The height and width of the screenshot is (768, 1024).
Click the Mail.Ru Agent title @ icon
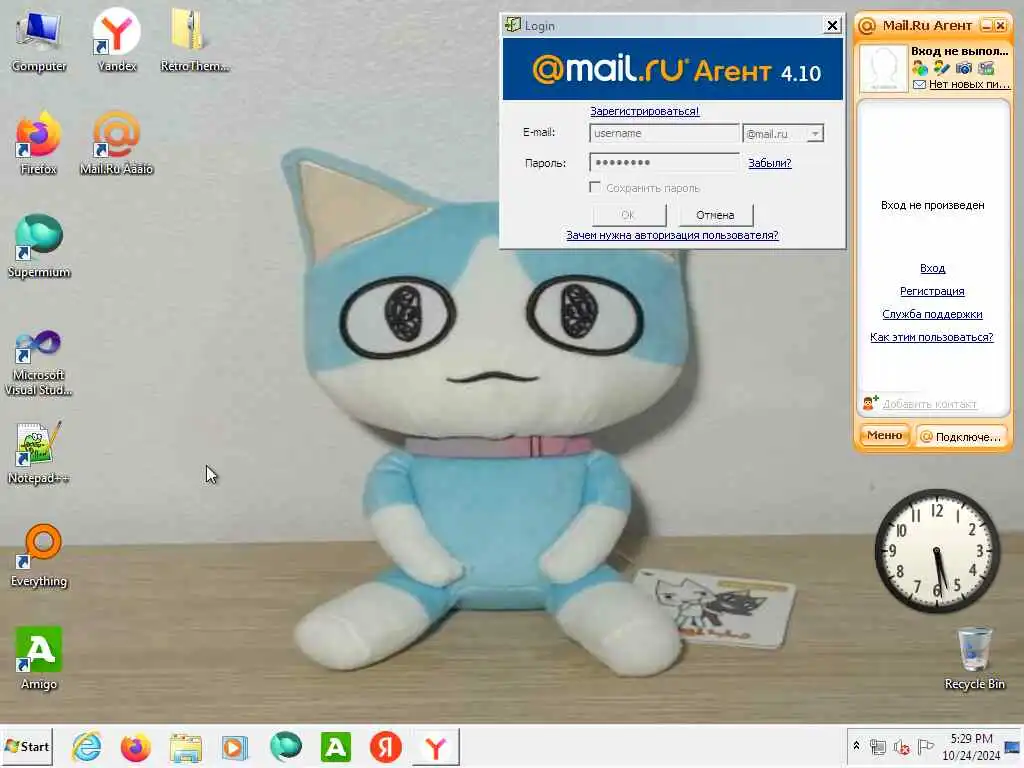point(867,25)
